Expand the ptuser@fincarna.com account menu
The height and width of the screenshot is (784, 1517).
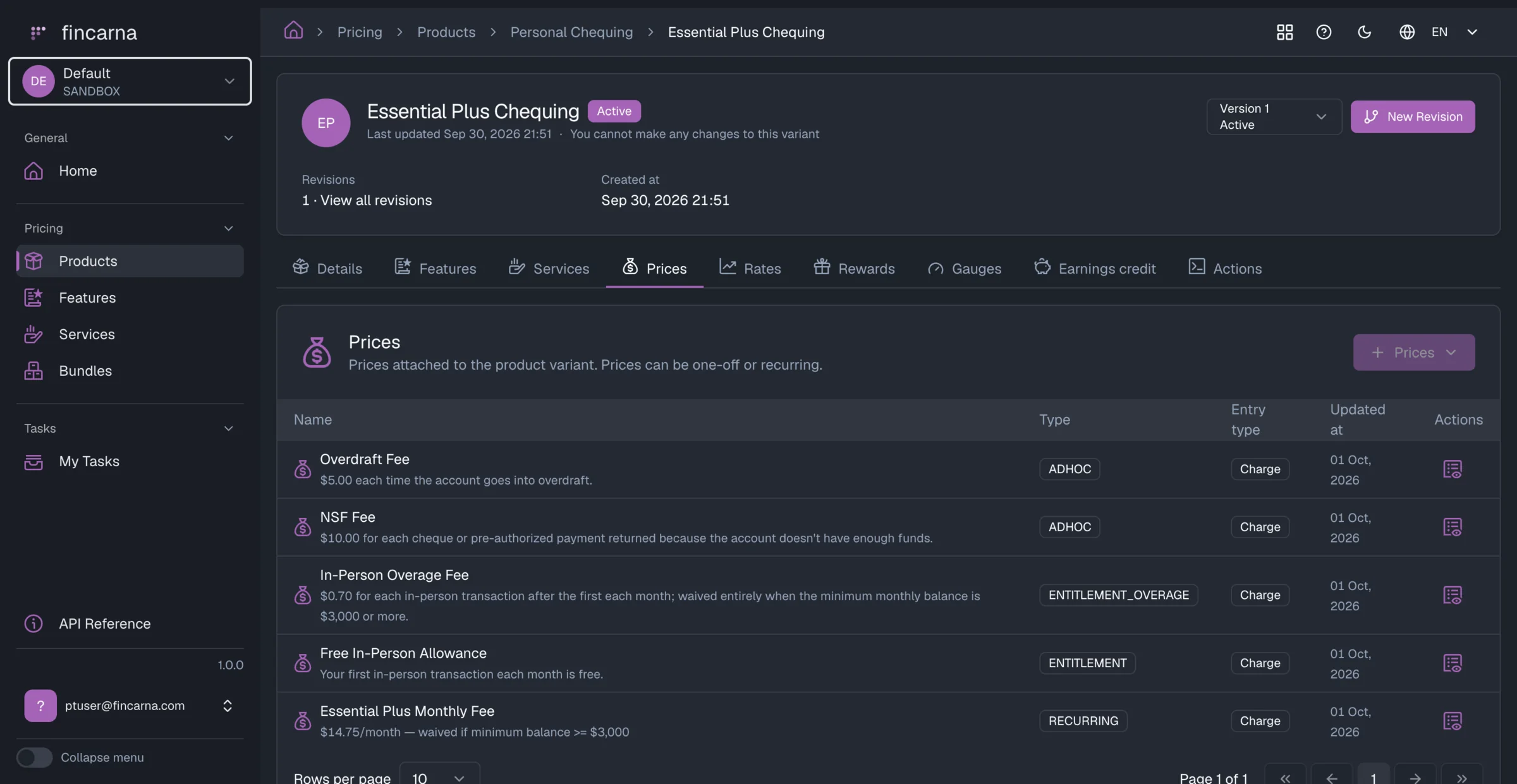click(x=130, y=706)
